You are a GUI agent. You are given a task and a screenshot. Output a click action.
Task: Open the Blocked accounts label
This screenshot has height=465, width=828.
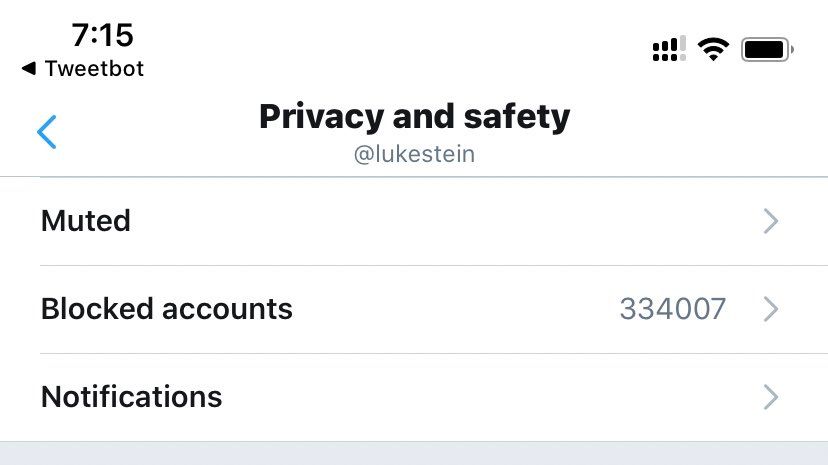tap(167, 309)
